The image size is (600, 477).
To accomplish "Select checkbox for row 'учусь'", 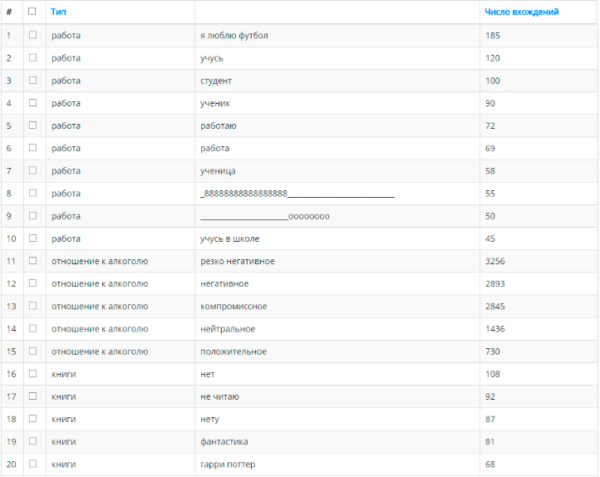I will click(x=33, y=58).
